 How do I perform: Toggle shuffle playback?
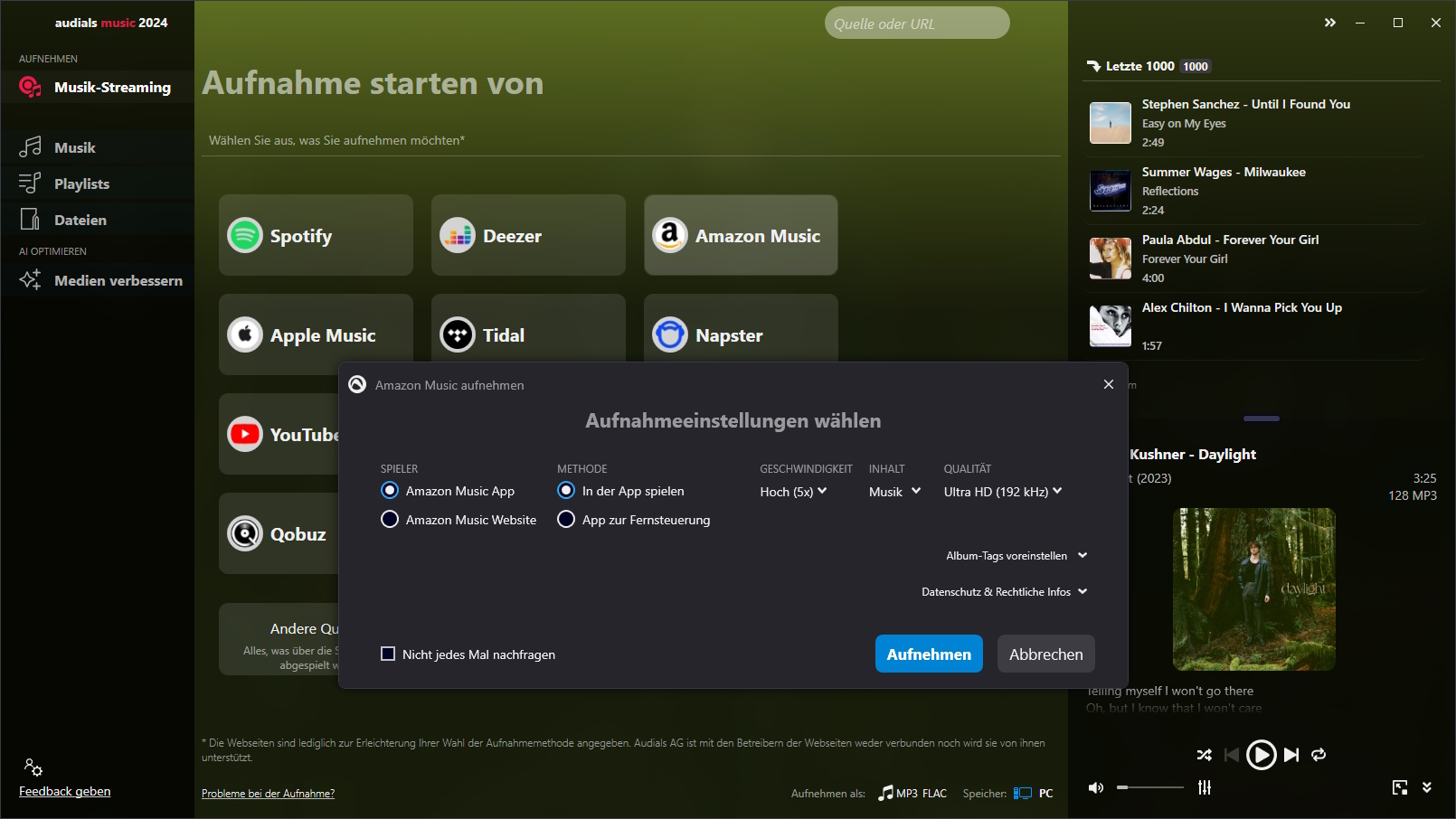[1205, 754]
